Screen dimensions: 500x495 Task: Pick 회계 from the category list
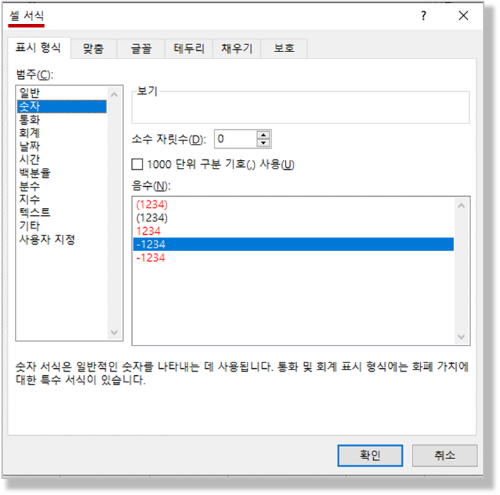(62, 133)
